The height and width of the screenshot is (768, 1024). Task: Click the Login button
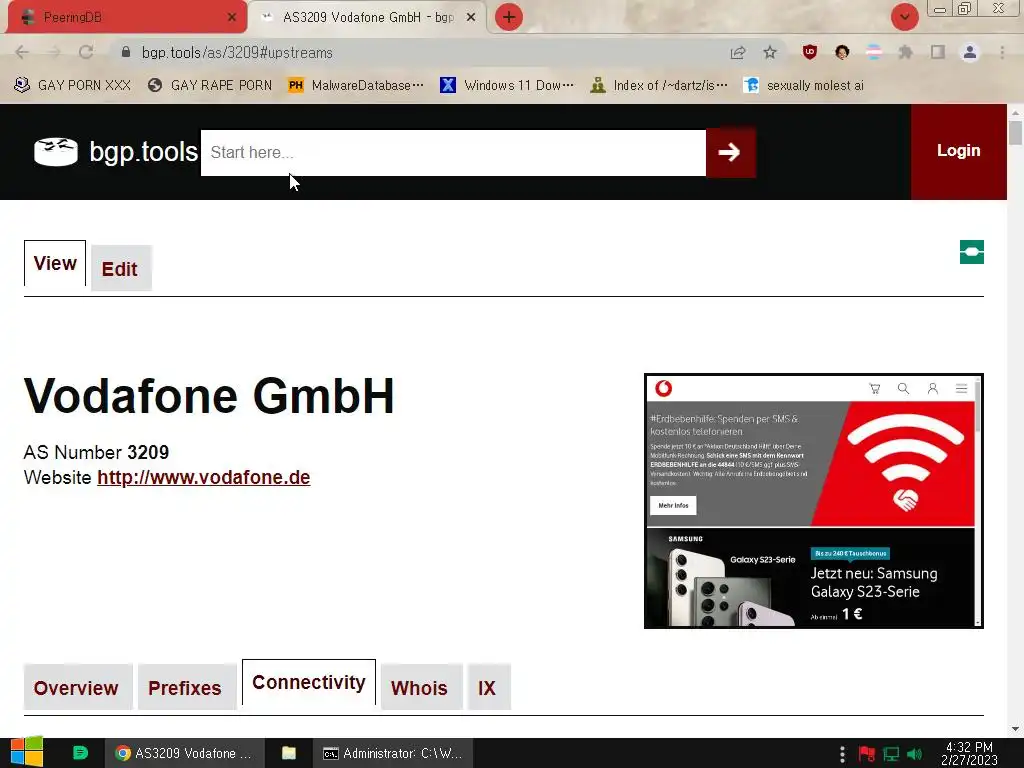click(959, 151)
